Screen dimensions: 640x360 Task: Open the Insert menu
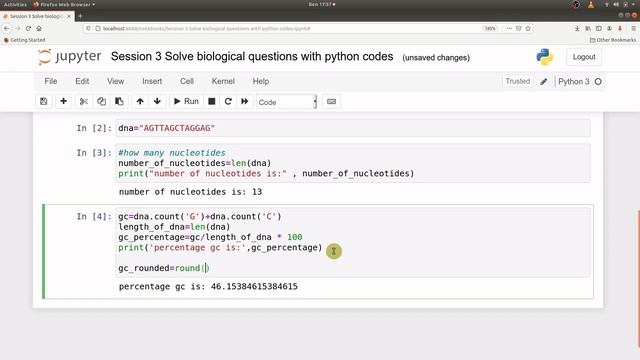152,81
